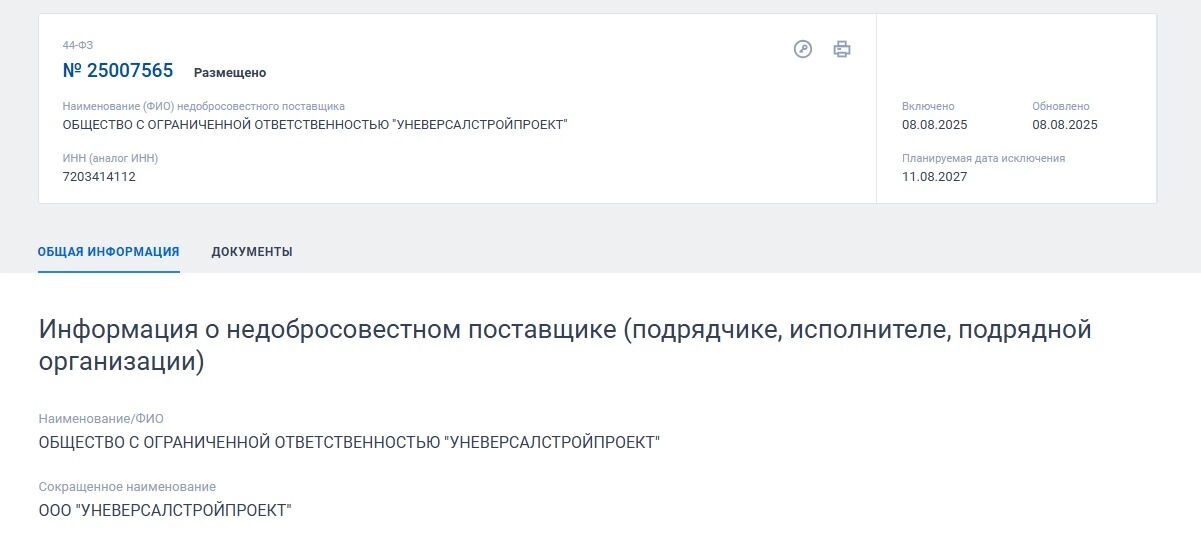Click the 44-ФЗ law label

78,45
